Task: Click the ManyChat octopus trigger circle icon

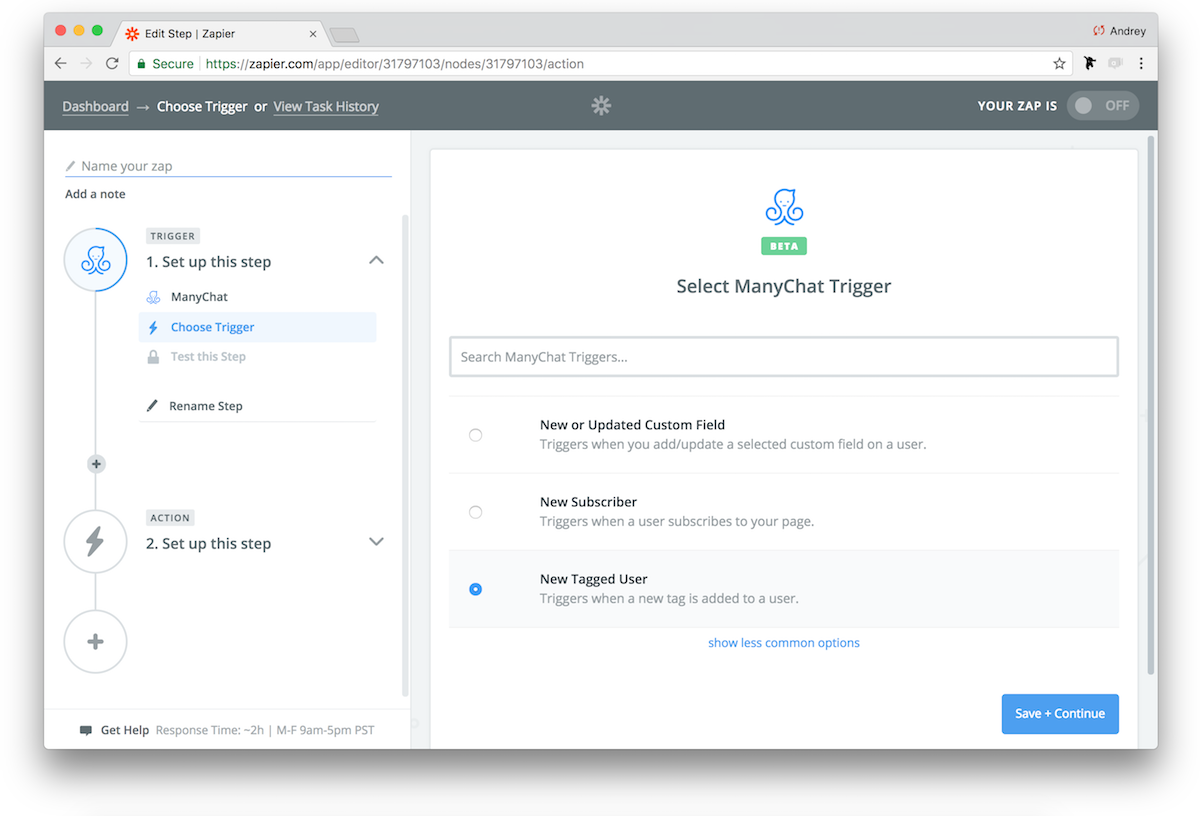Action: (95, 260)
